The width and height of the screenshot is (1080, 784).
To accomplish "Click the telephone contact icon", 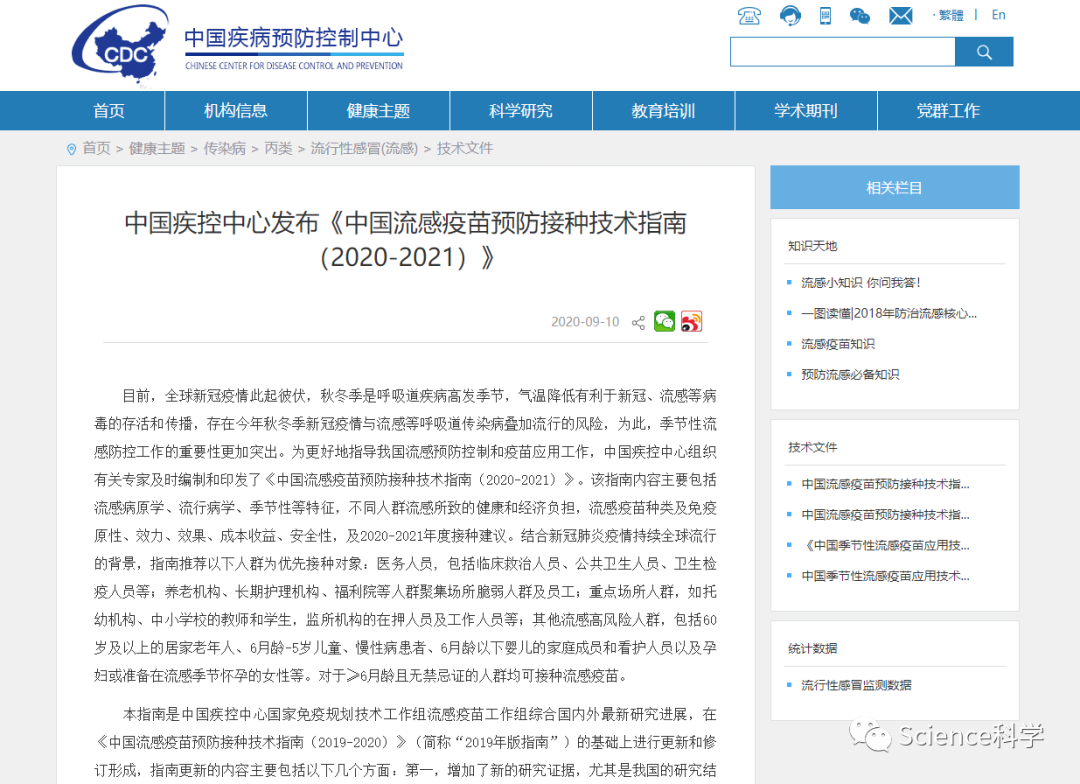I will pyautogui.click(x=749, y=15).
